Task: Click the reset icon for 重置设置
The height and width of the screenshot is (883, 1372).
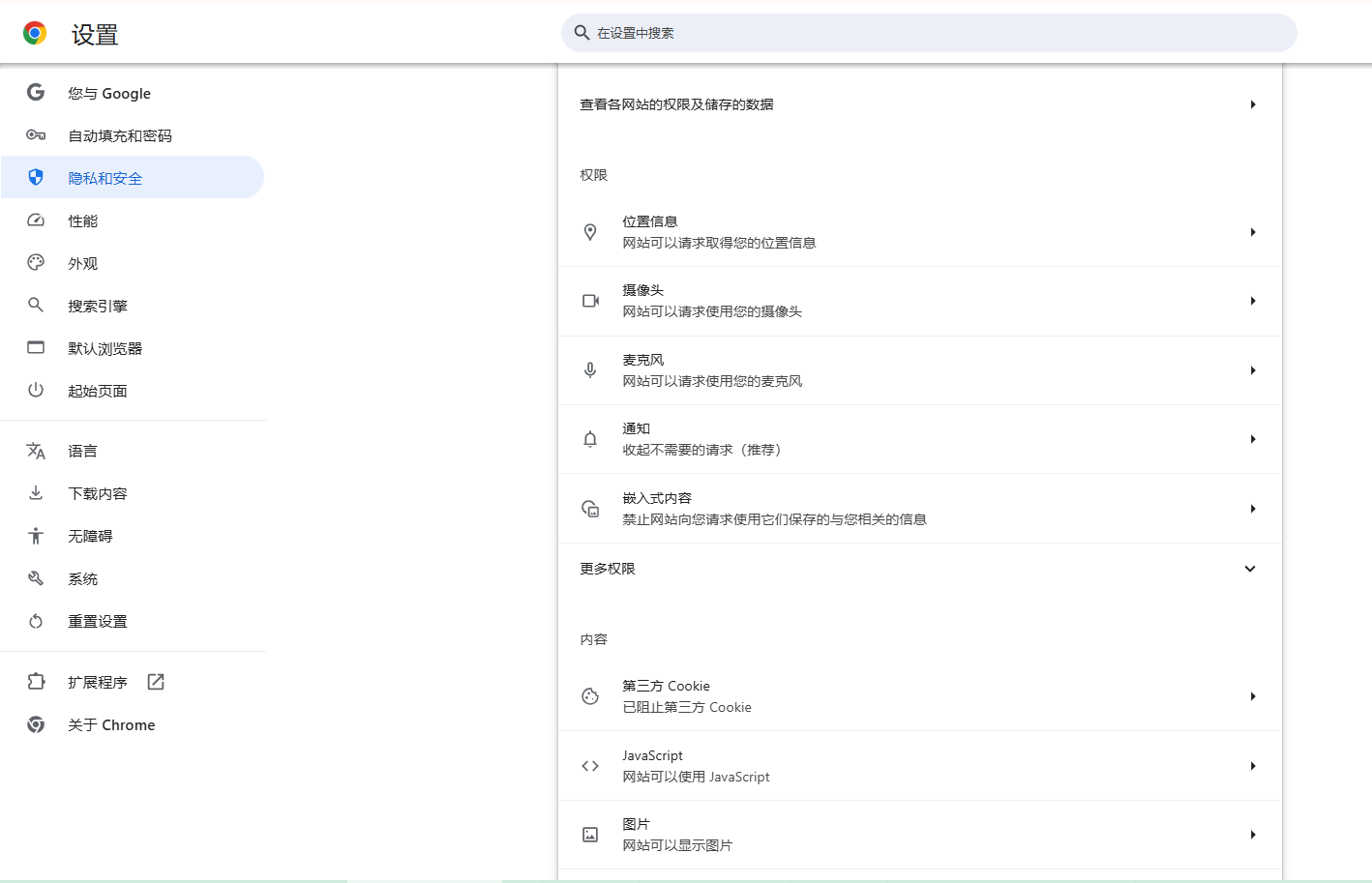Action: pos(36,621)
